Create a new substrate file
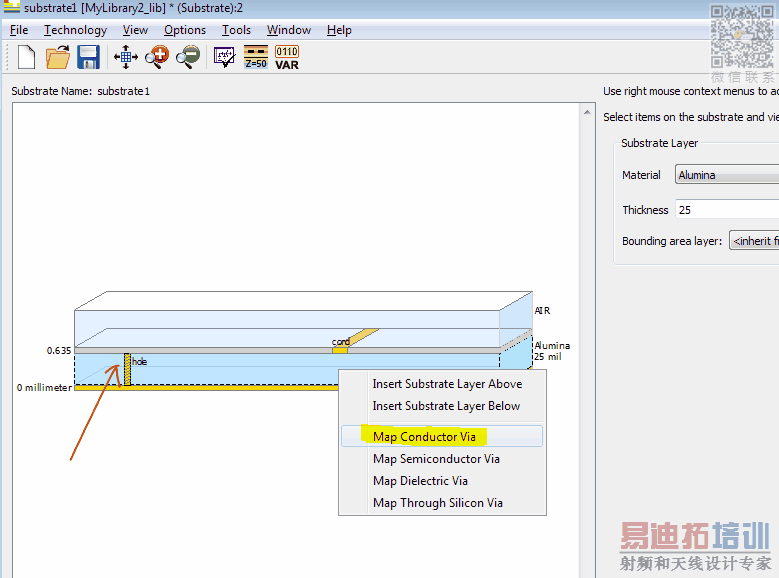 (26, 57)
